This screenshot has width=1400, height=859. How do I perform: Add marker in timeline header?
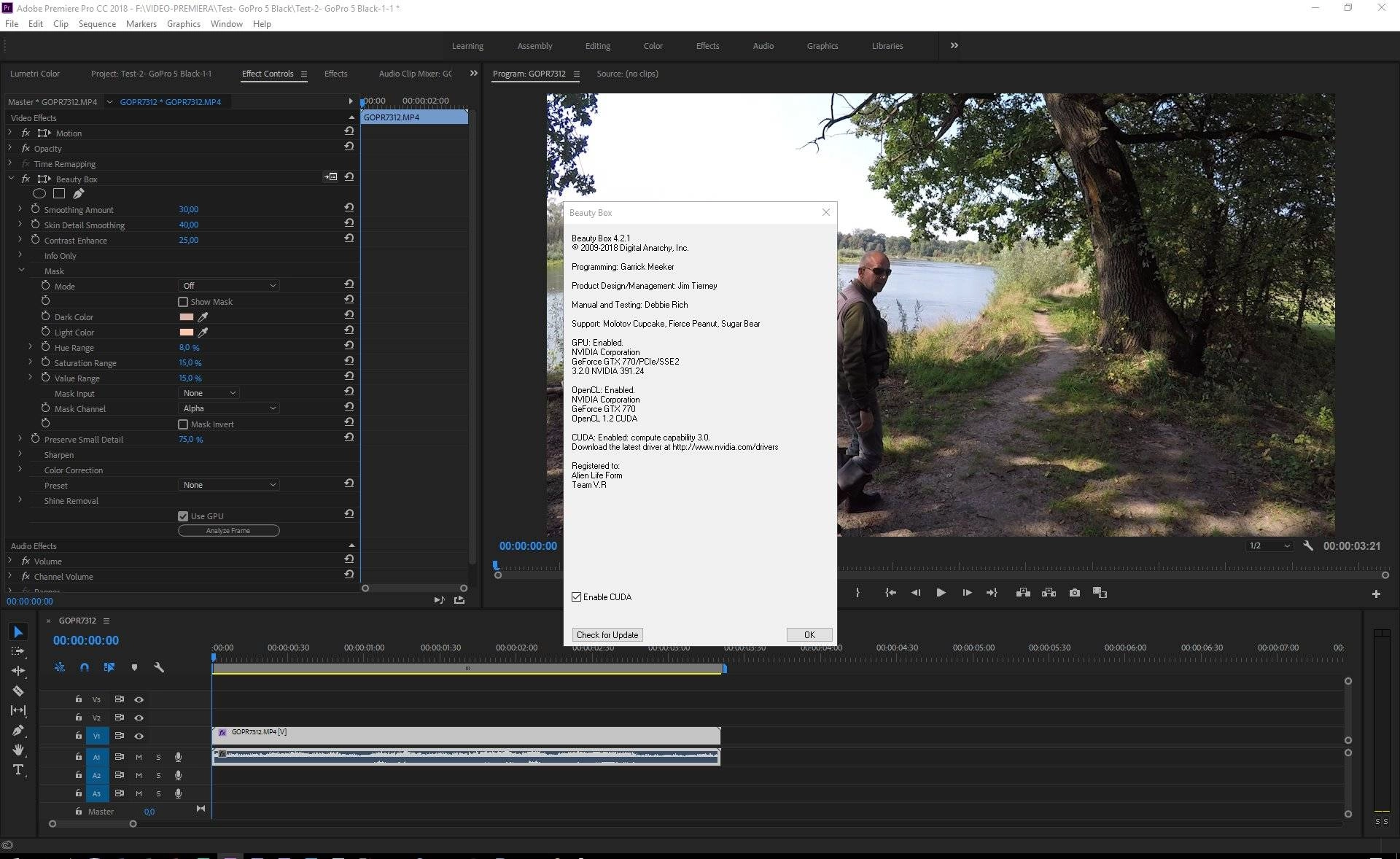coord(134,667)
